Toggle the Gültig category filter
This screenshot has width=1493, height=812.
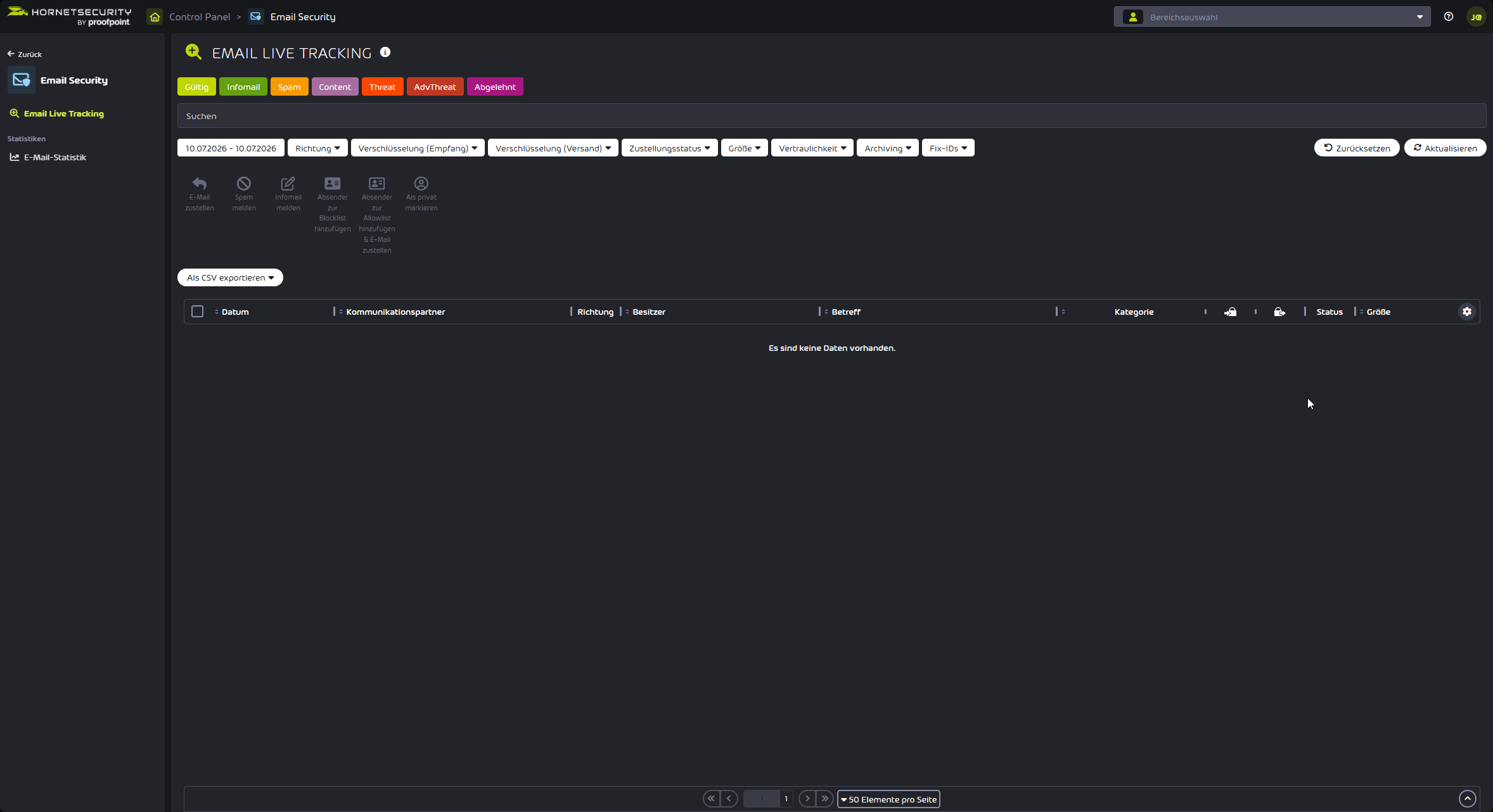[x=196, y=87]
